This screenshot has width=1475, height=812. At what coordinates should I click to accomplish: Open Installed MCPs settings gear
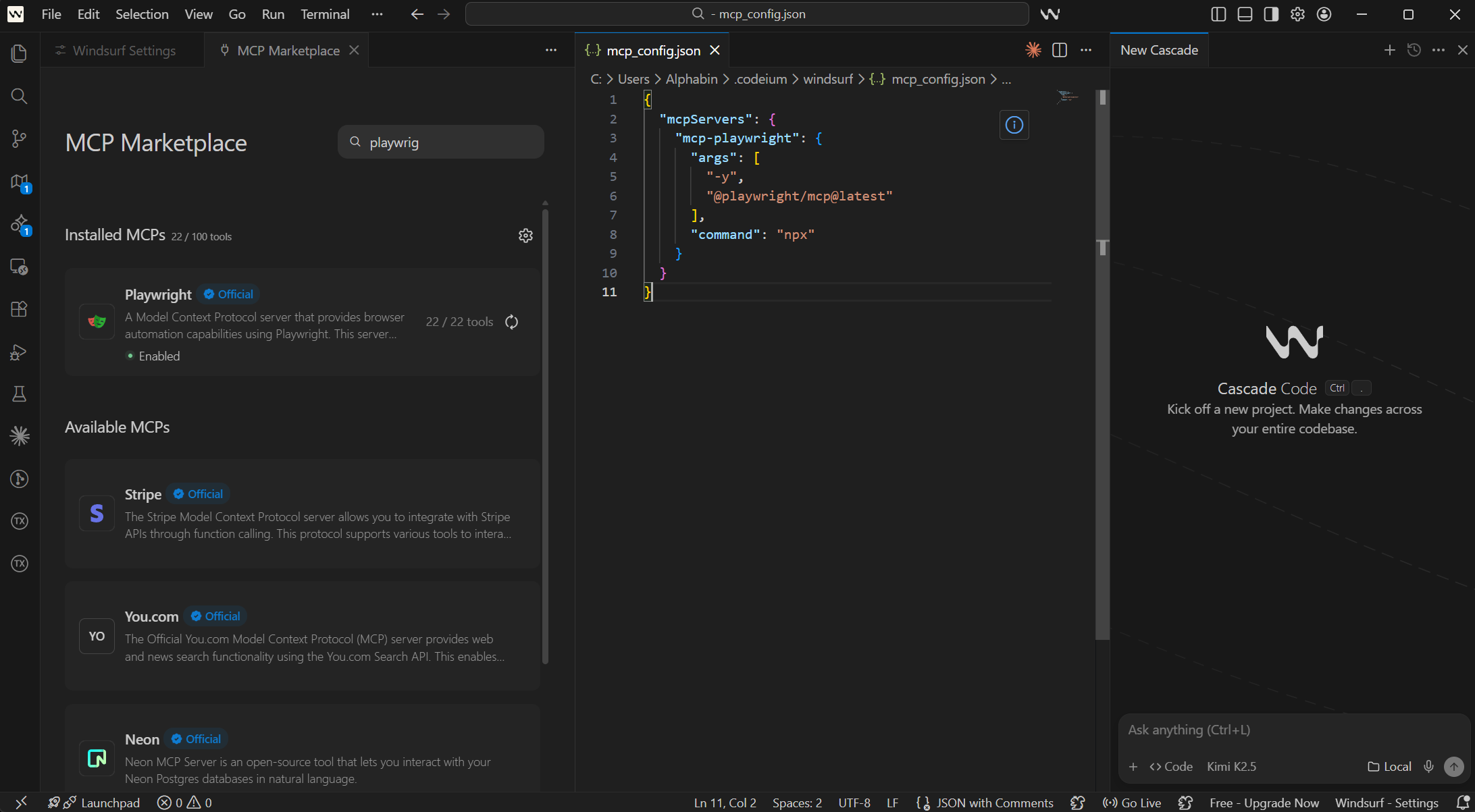tap(525, 236)
